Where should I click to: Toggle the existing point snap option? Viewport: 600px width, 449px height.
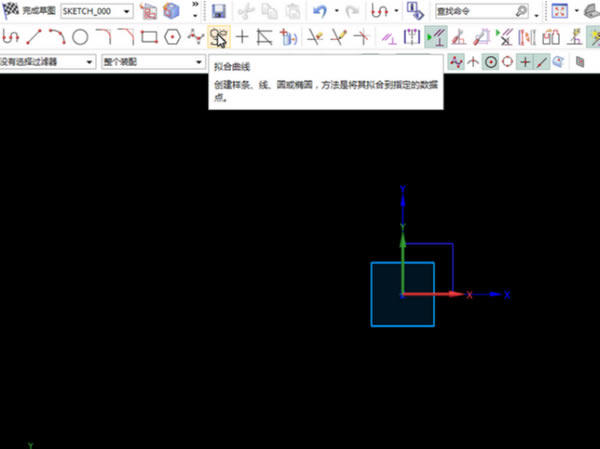tap(525, 62)
